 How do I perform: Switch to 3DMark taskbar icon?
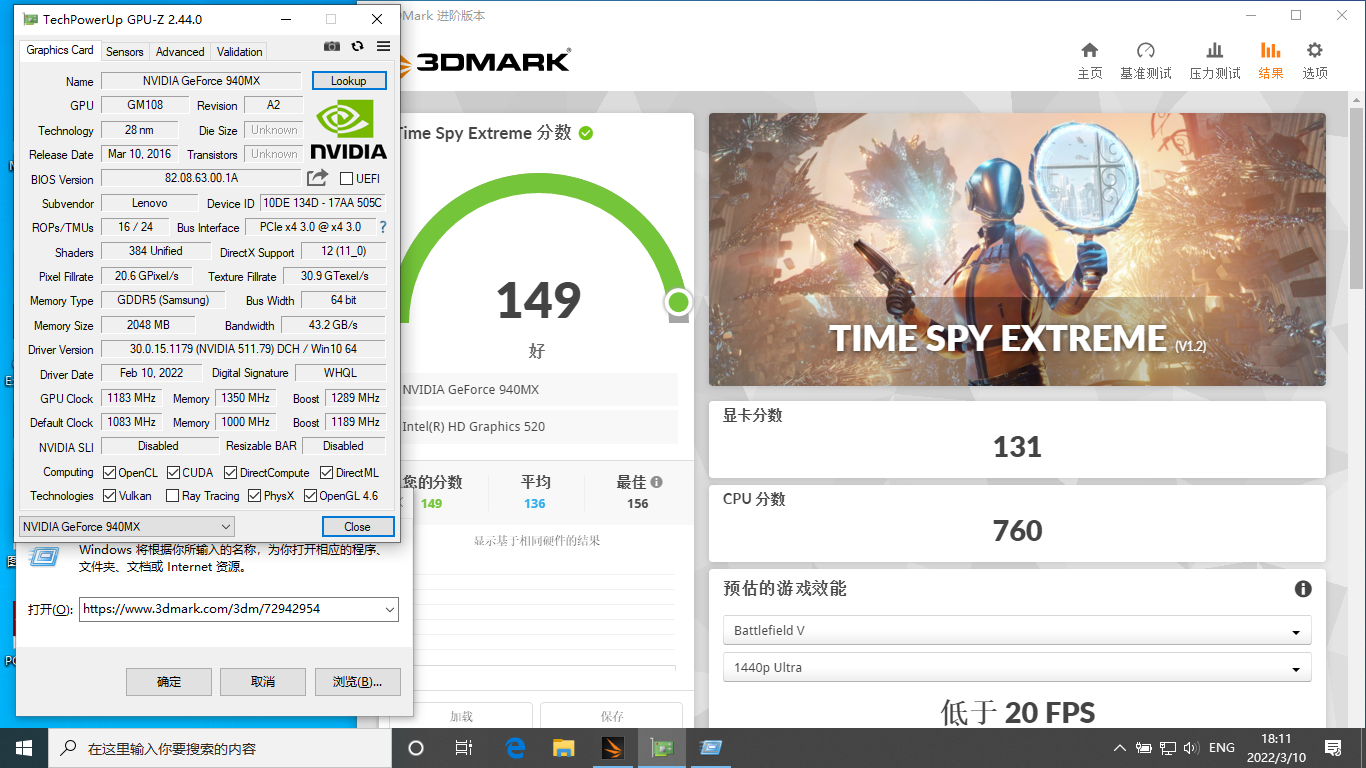coord(613,748)
